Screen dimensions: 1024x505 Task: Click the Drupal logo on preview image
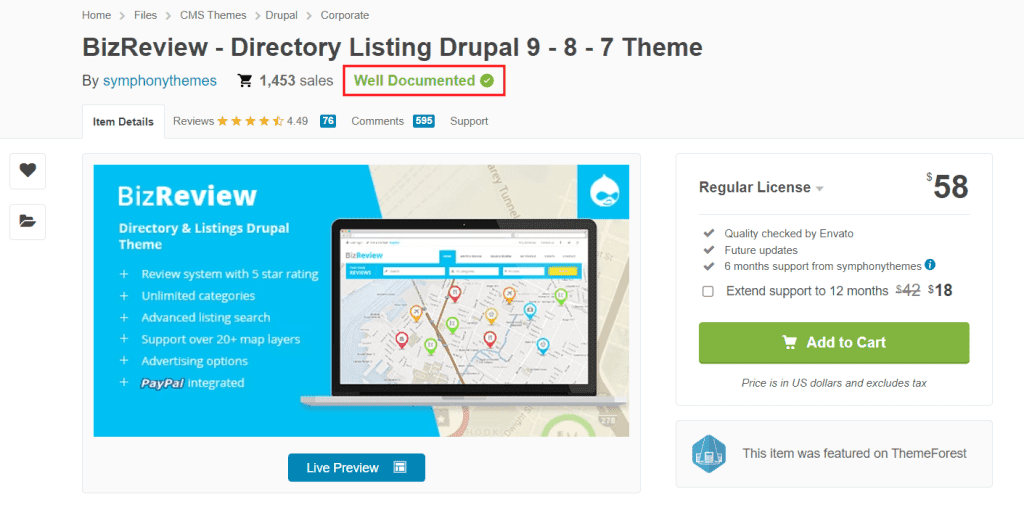click(603, 192)
